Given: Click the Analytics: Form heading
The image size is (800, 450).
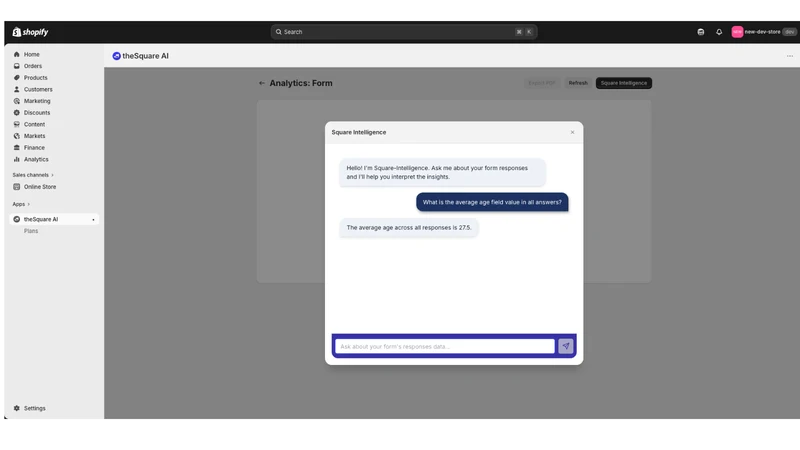Looking at the screenshot, I should 301,83.
